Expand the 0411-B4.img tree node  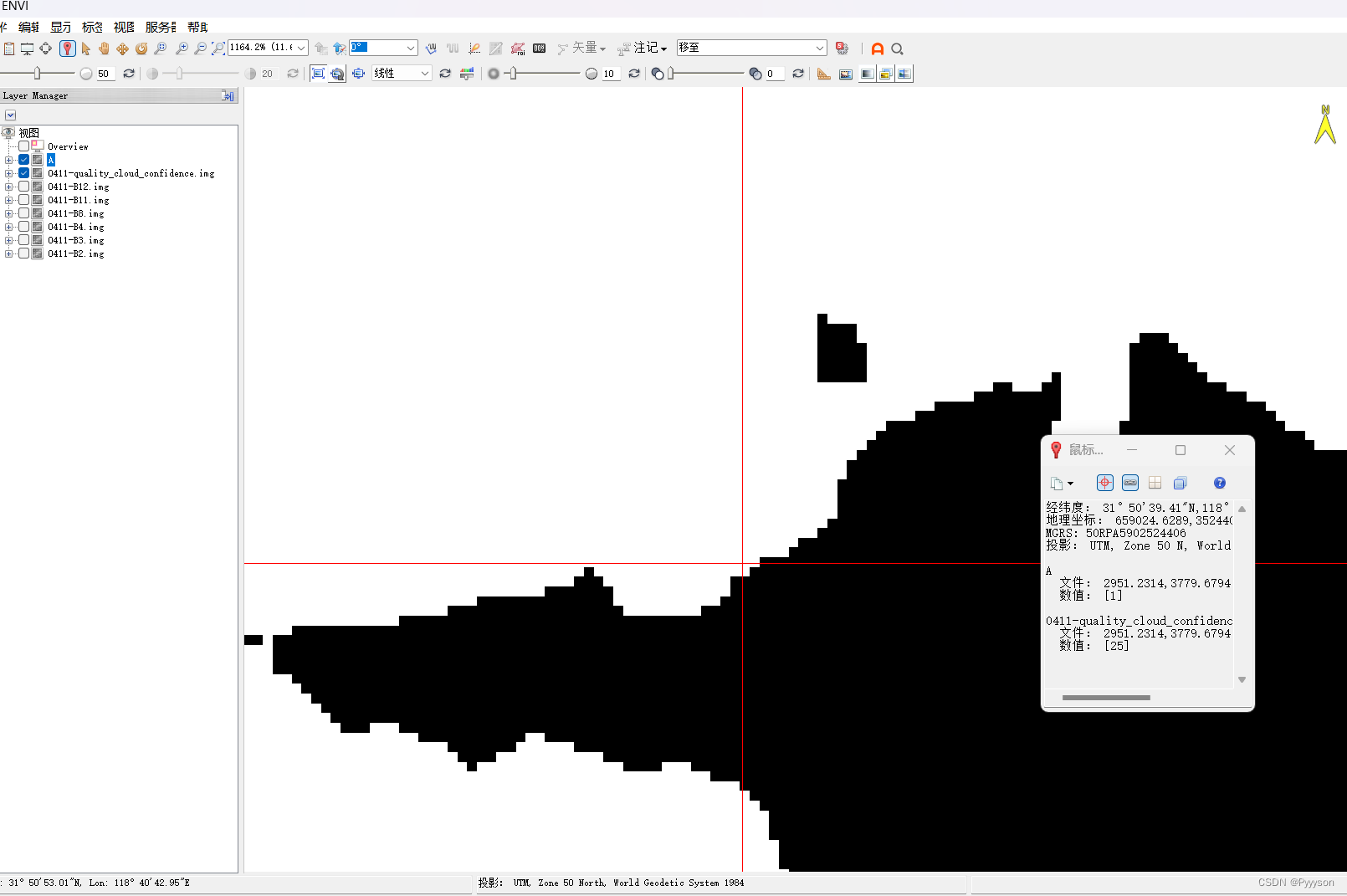[8, 227]
